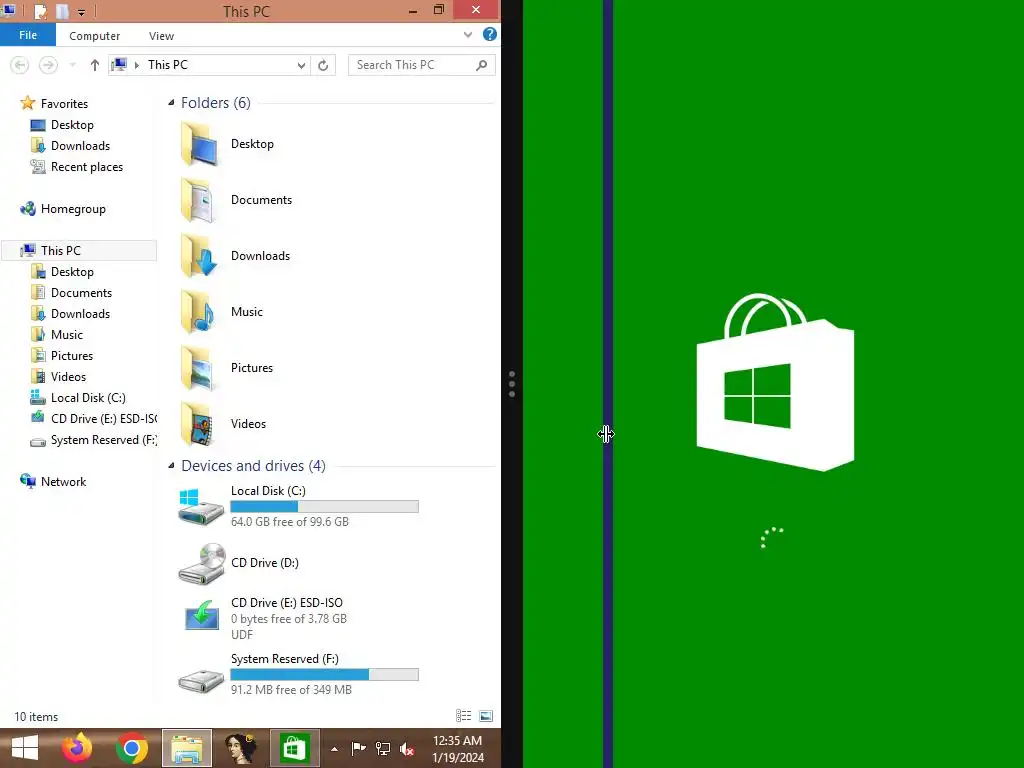The image size is (1024, 768).
Task: Click the breadcrumb arrow before This PC
Action: [136, 65]
